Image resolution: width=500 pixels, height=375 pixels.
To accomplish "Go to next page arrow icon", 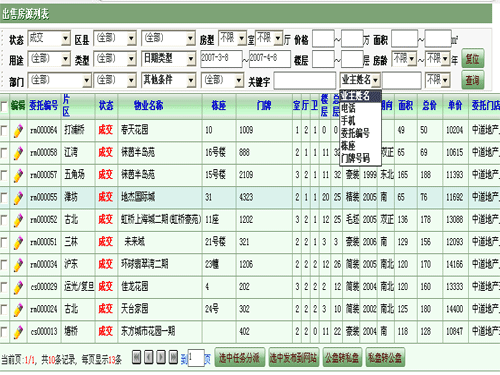I will [x=161, y=357].
